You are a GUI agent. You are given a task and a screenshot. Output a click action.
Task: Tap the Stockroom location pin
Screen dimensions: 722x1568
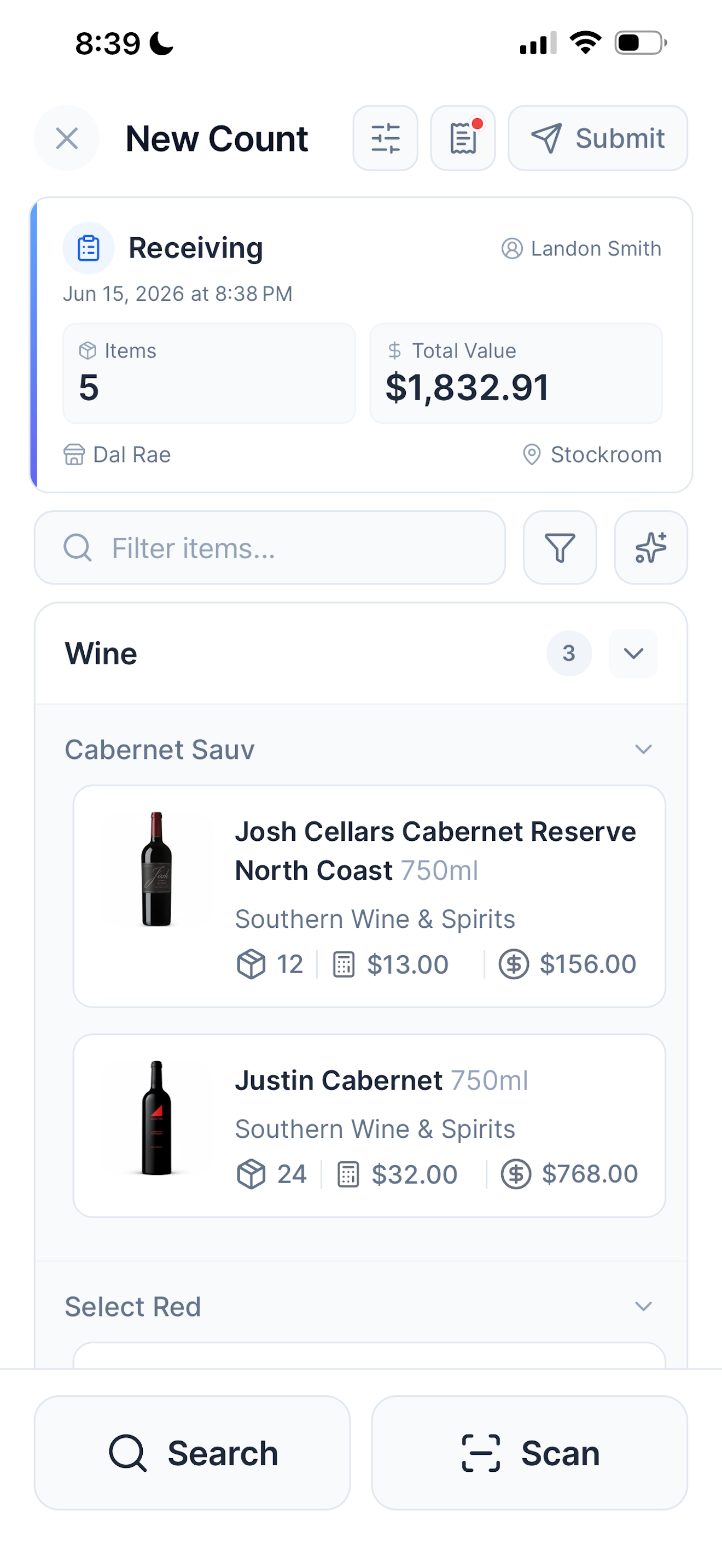[x=532, y=455]
